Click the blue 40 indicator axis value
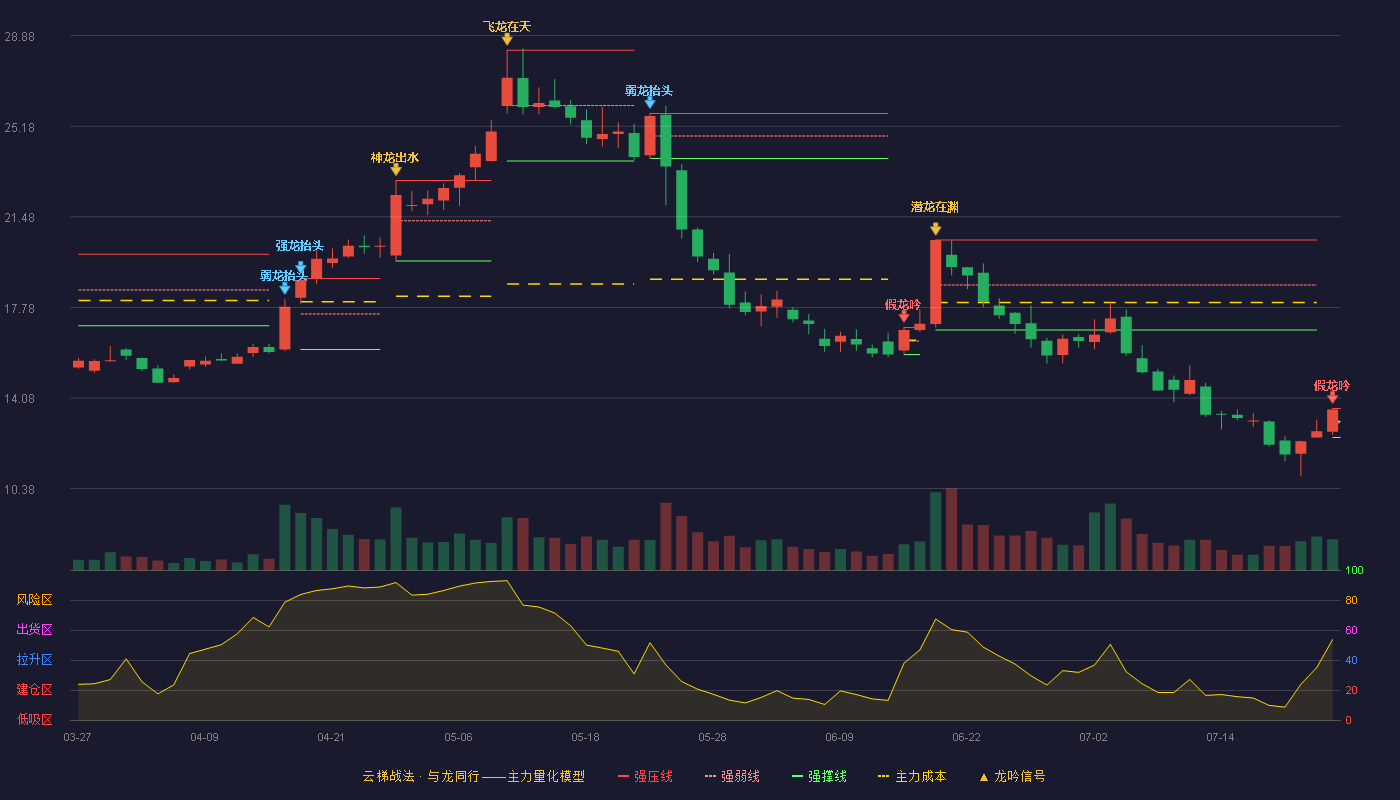The height and width of the screenshot is (800, 1400). pos(1351,660)
